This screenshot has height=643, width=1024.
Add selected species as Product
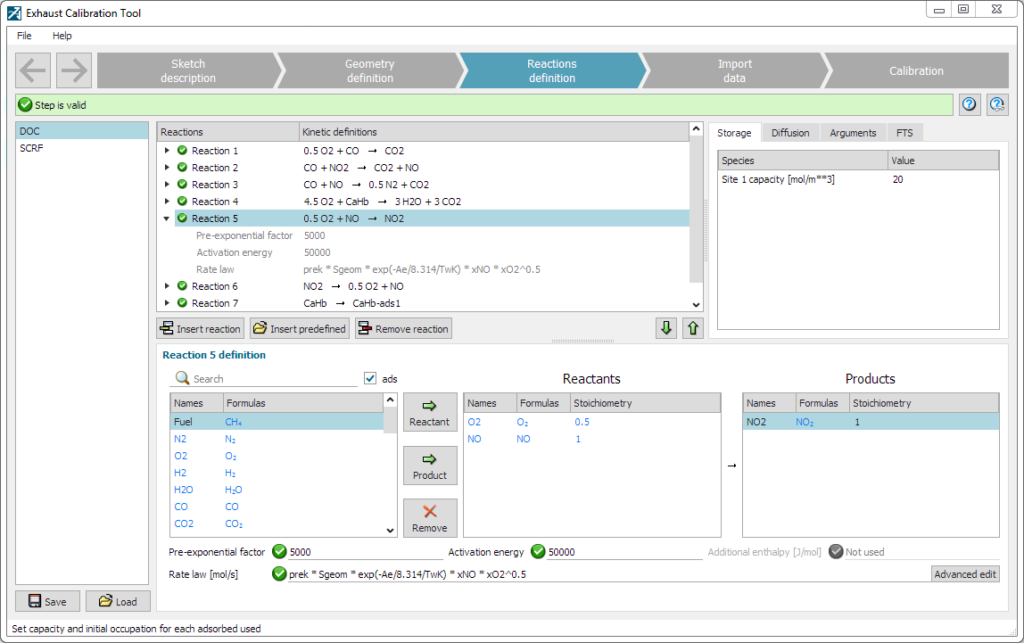pos(430,465)
